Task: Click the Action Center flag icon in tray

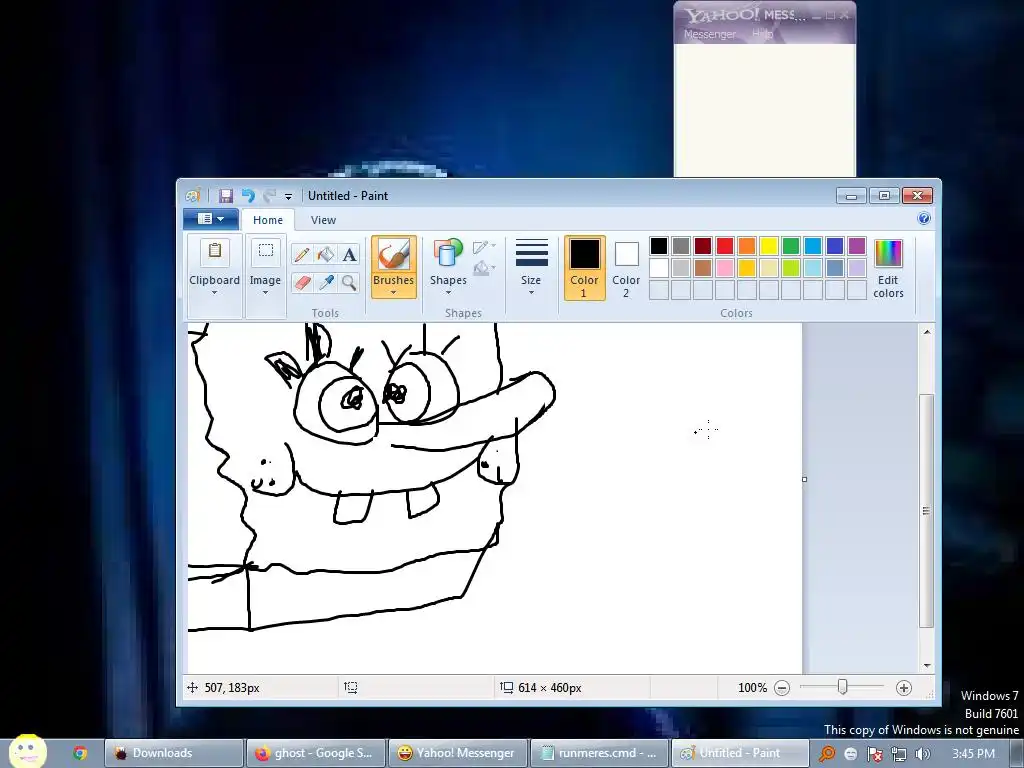Action: pos(874,754)
